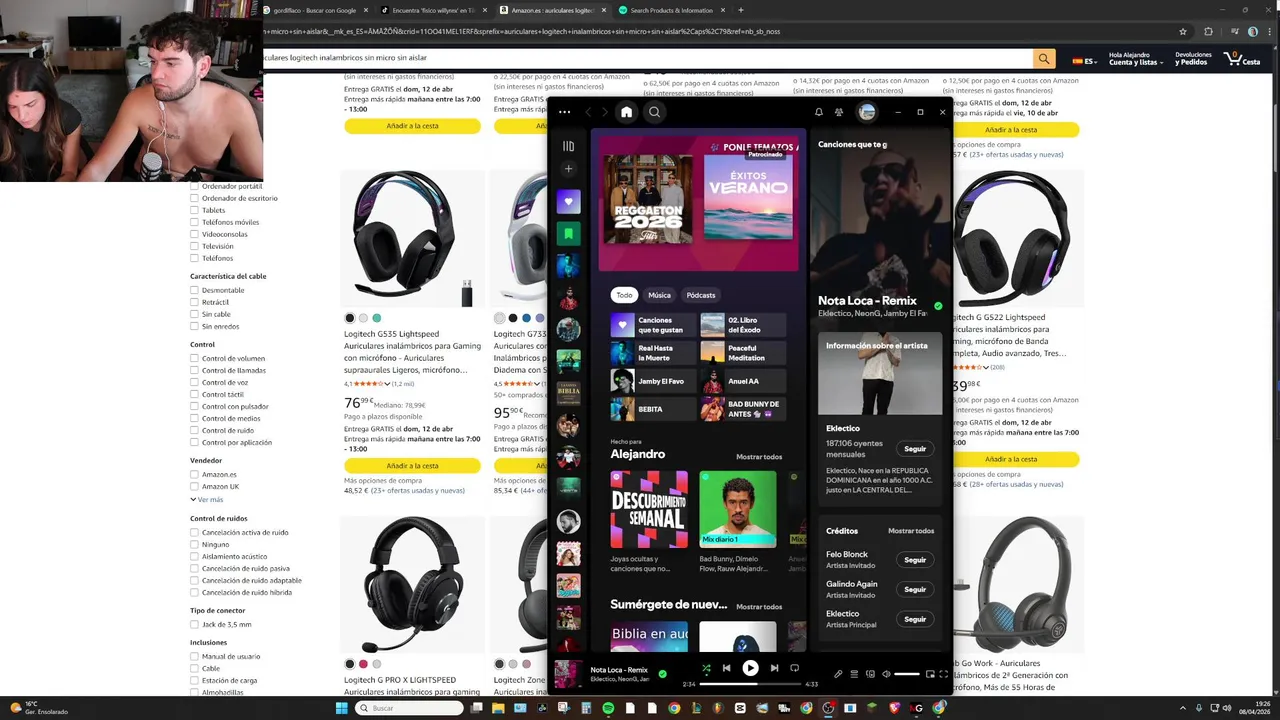The width and height of the screenshot is (1280, 720).
Task: Adjust Spotify volume slider
Action: [x=907, y=674]
